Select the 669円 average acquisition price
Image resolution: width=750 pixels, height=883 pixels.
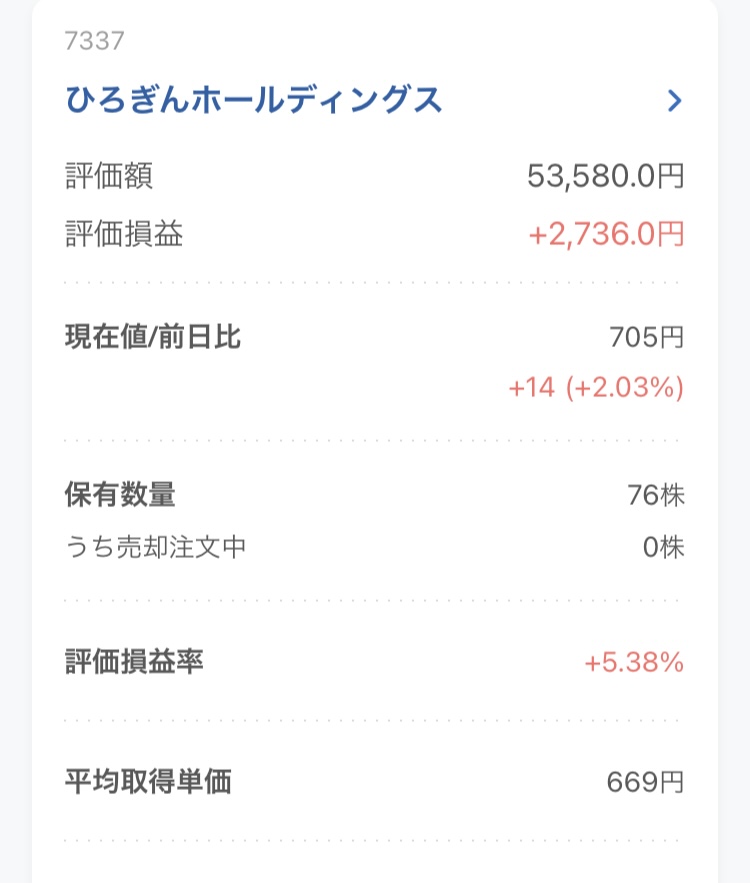point(645,782)
